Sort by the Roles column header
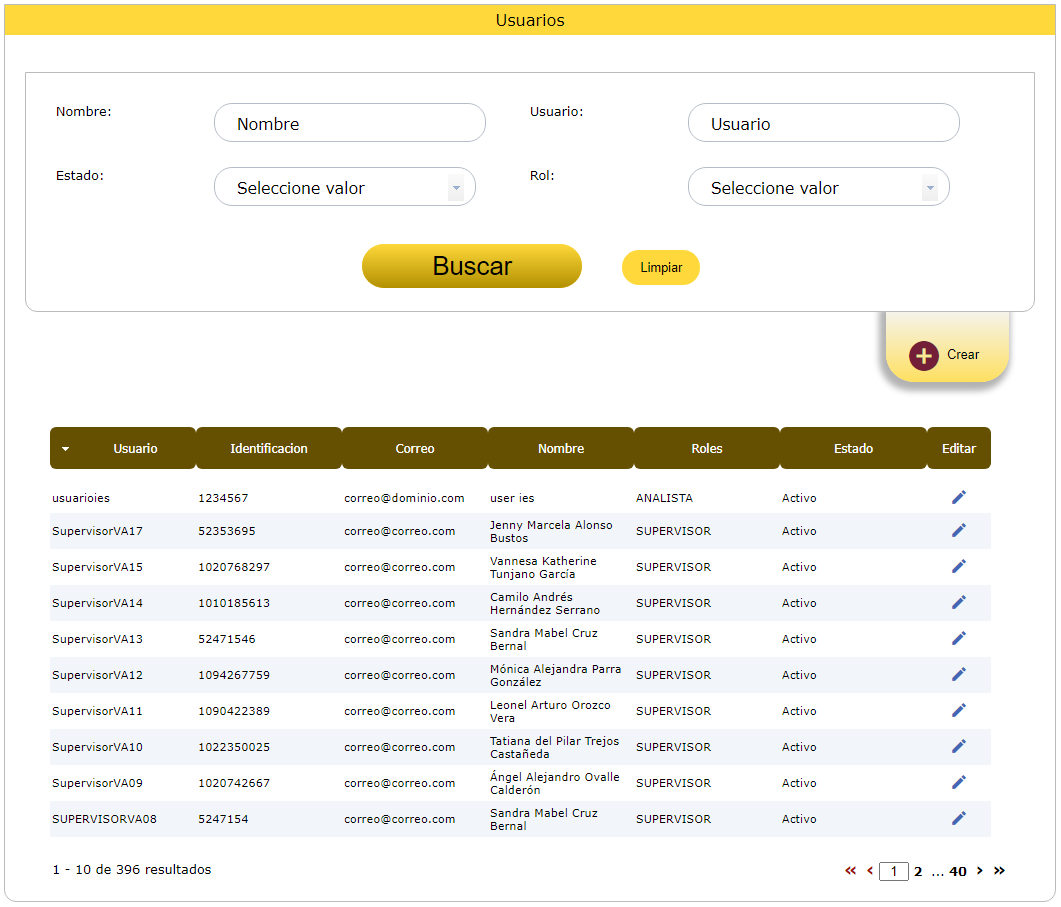 click(x=706, y=449)
